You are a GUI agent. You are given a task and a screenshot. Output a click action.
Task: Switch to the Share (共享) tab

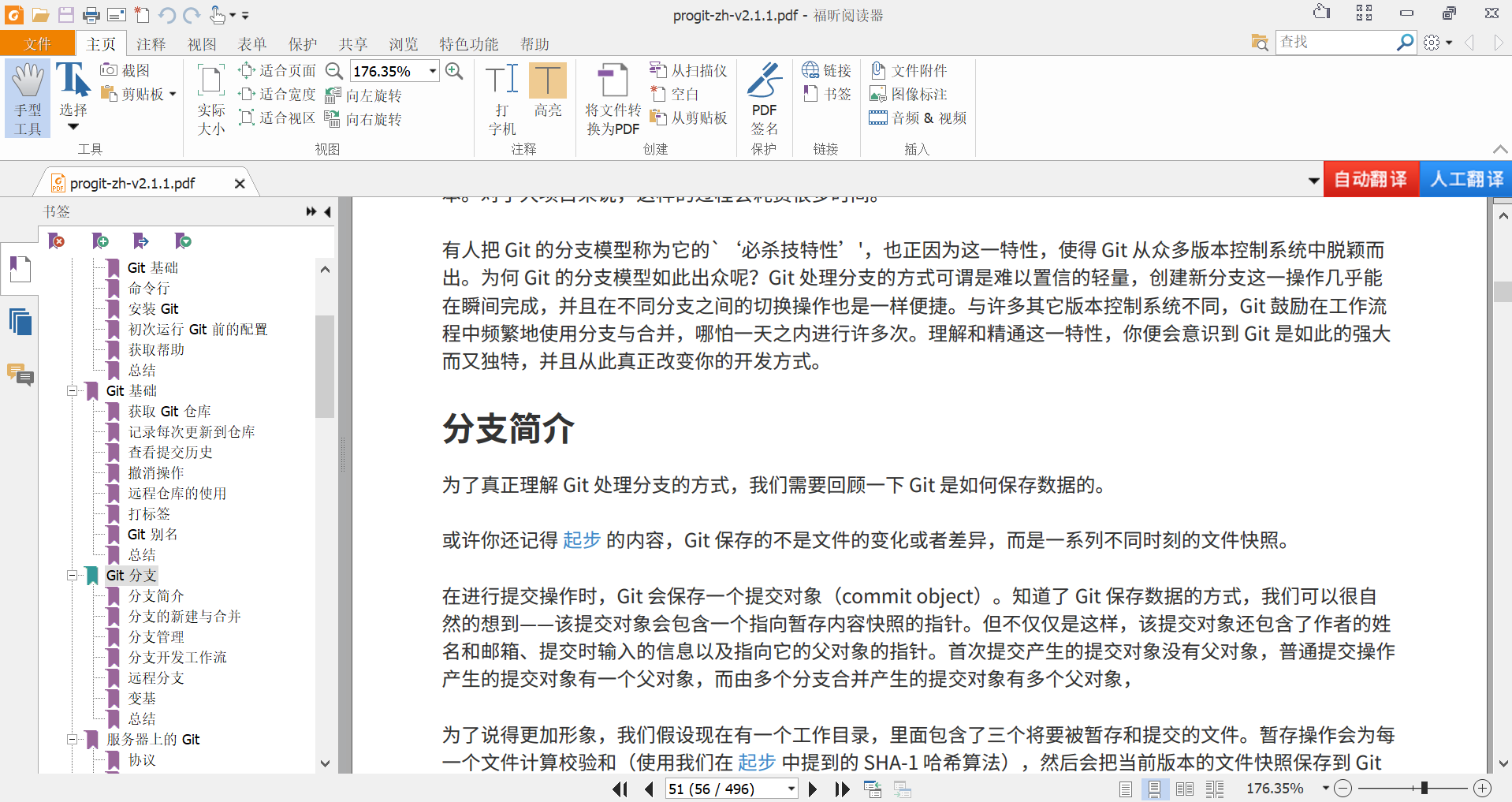[x=353, y=44]
